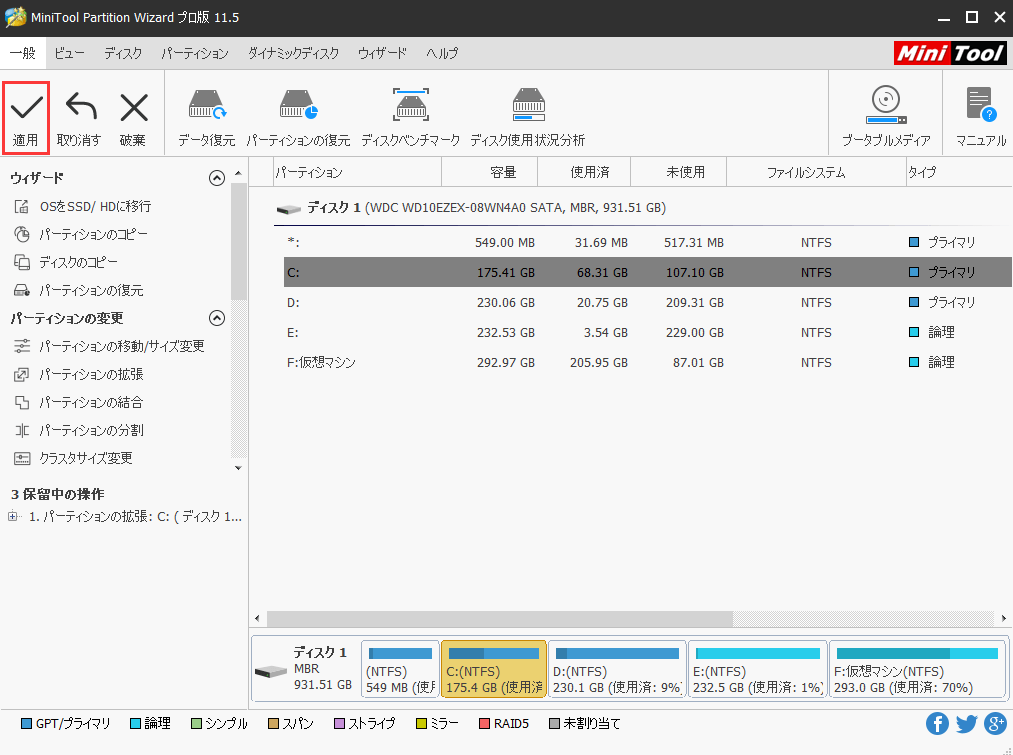Screen dimensions: 1013x755
Task: Open the パーティション menu
Action: 194,53
